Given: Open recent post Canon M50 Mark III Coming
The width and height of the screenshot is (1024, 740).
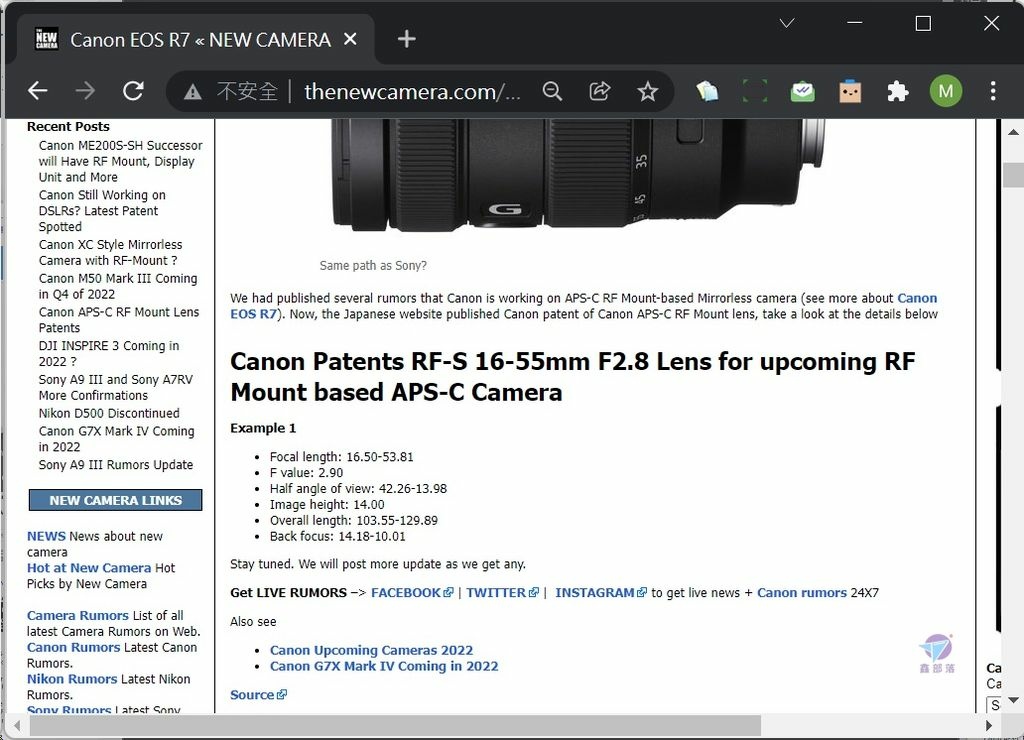Looking at the screenshot, I should [118, 286].
